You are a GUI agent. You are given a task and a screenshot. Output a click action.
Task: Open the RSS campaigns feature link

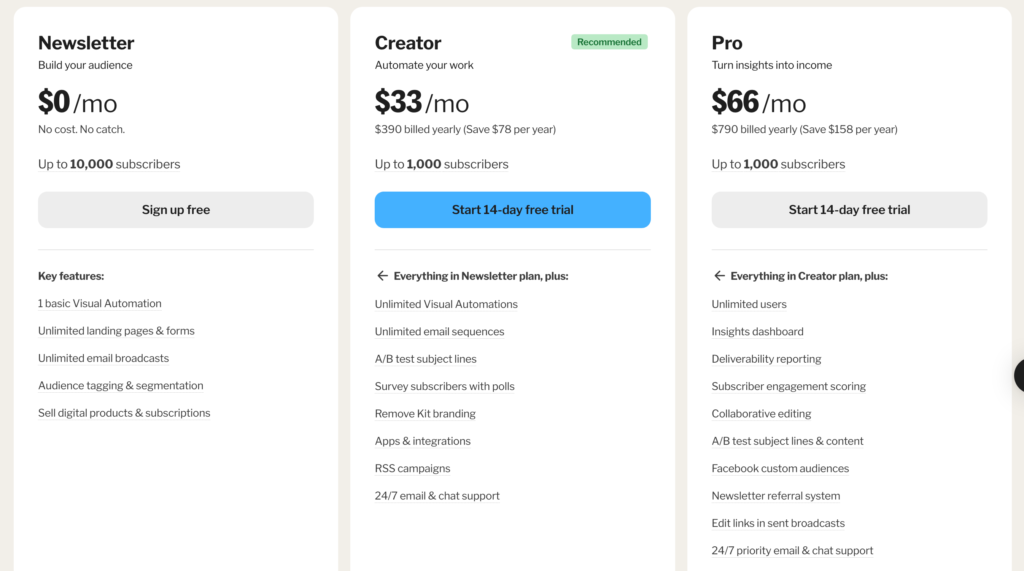(412, 468)
